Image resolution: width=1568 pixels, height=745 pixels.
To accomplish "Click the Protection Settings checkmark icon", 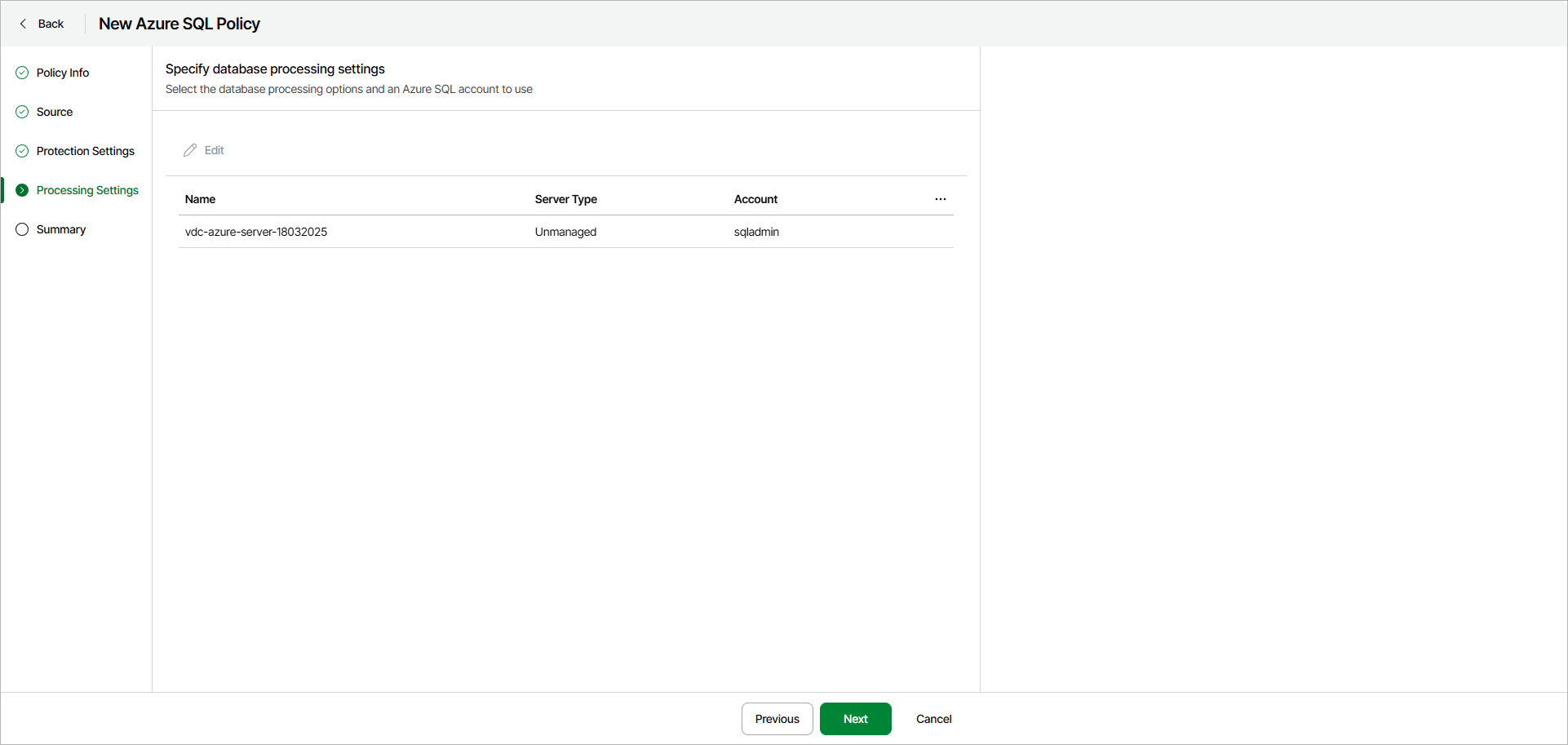I will pos(21,151).
